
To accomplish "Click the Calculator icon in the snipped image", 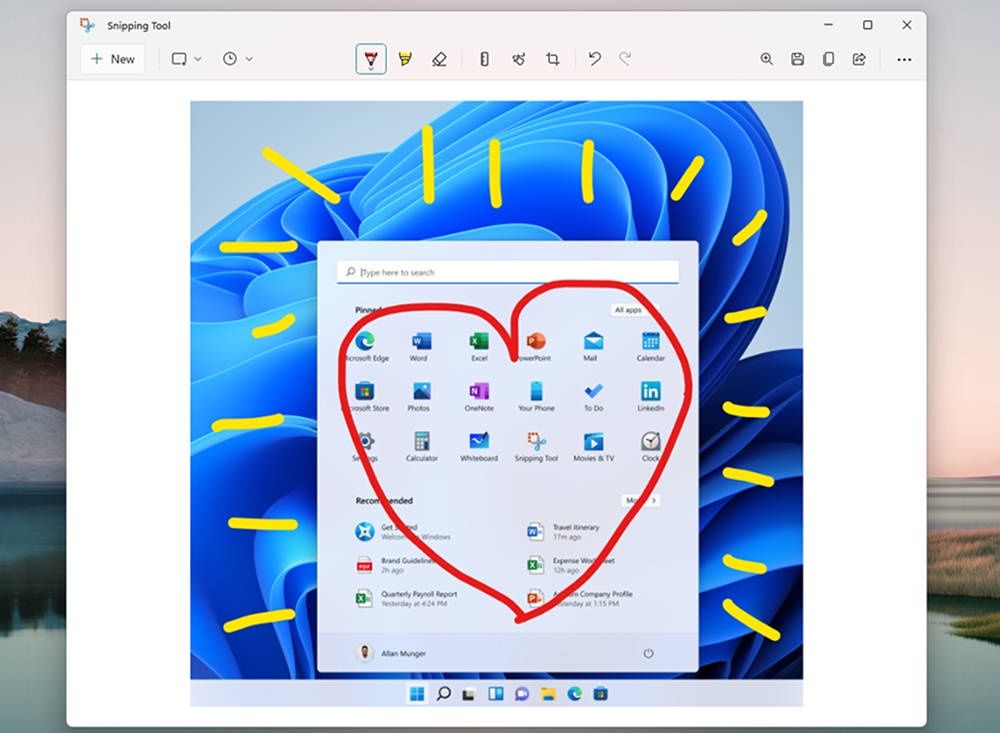I will 422,441.
